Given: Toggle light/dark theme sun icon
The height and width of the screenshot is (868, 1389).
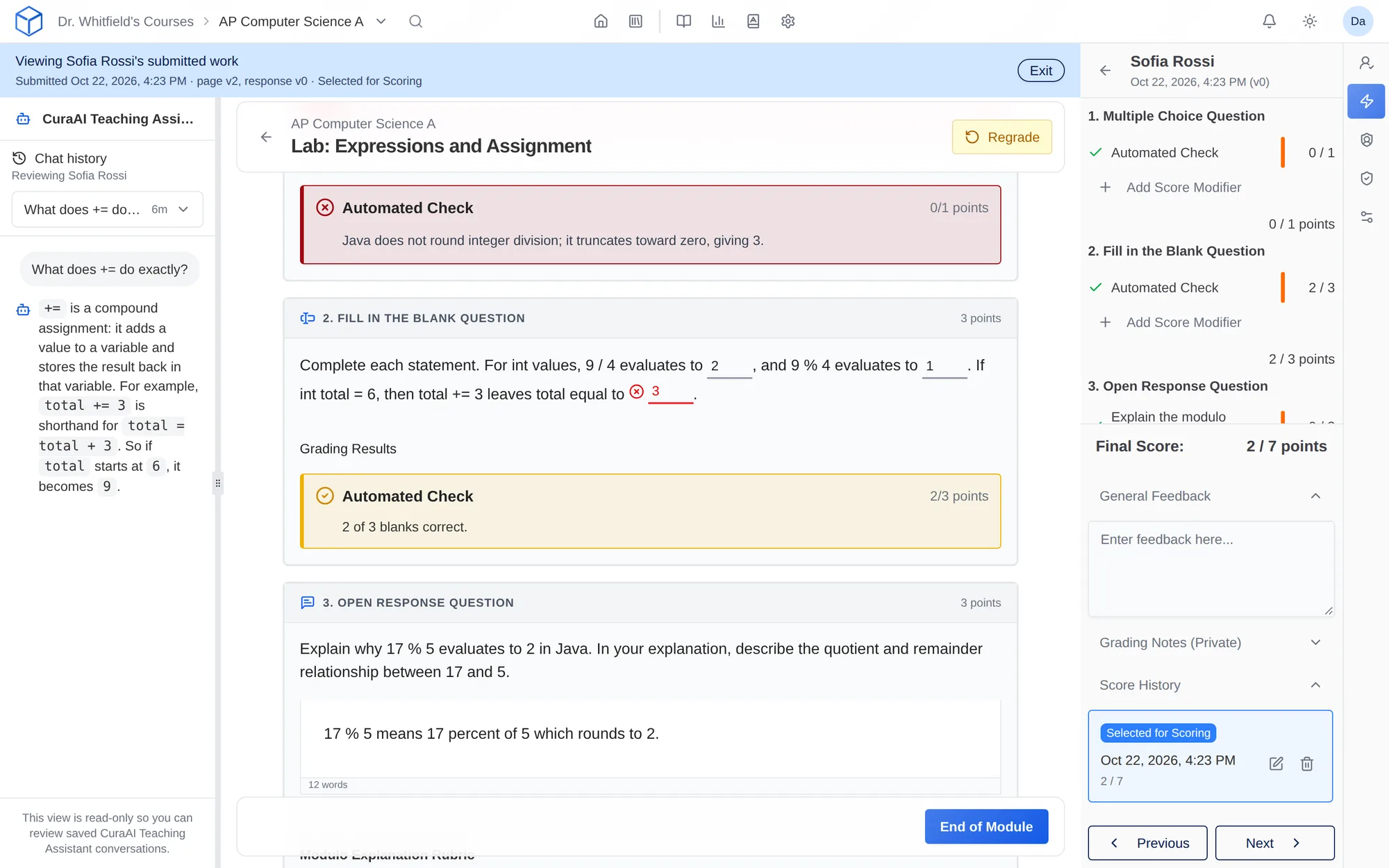Looking at the screenshot, I should click(x=1310, y=22).
